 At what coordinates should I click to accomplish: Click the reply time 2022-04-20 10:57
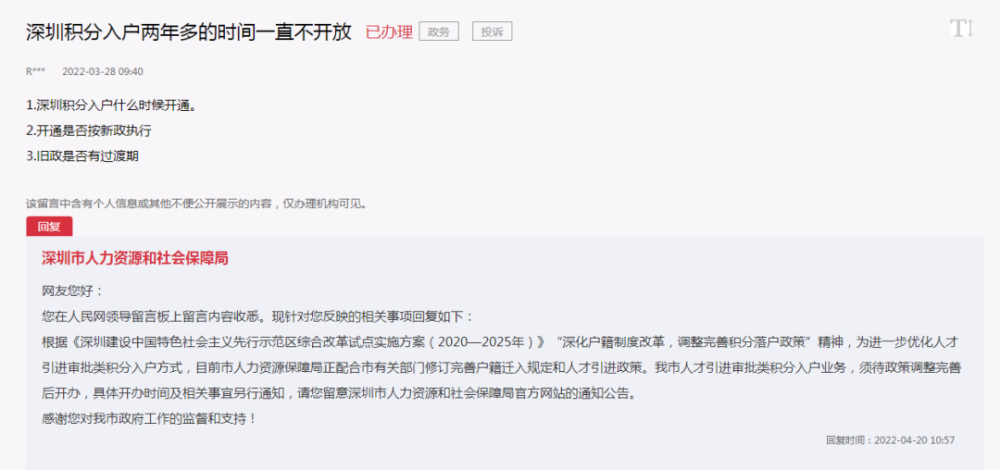tap(890, 440)
